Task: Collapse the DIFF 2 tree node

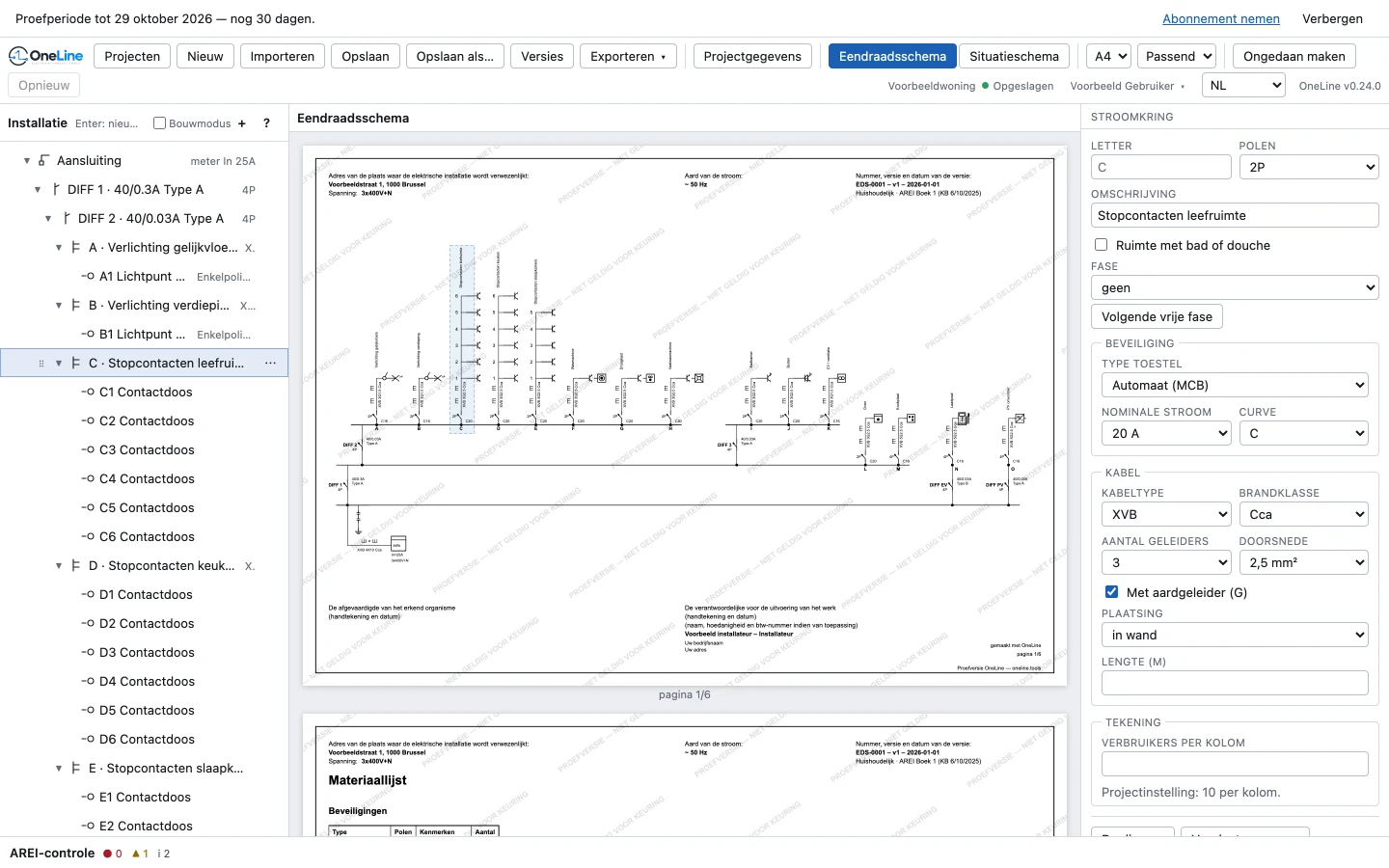Action: click(48, 219)
